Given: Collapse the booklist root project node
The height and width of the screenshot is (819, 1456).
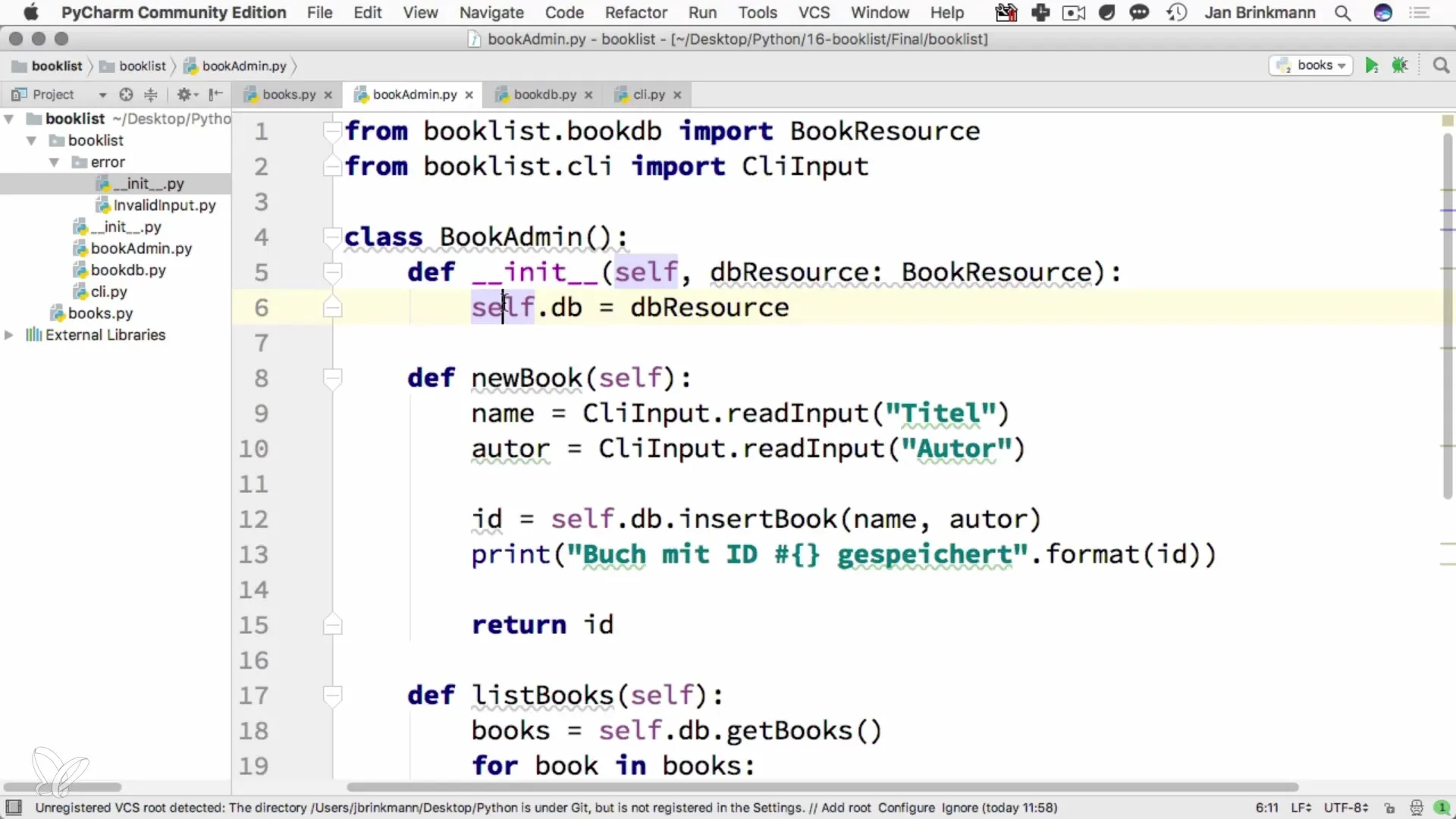Looking at the screenshot, I should [9, 119].
